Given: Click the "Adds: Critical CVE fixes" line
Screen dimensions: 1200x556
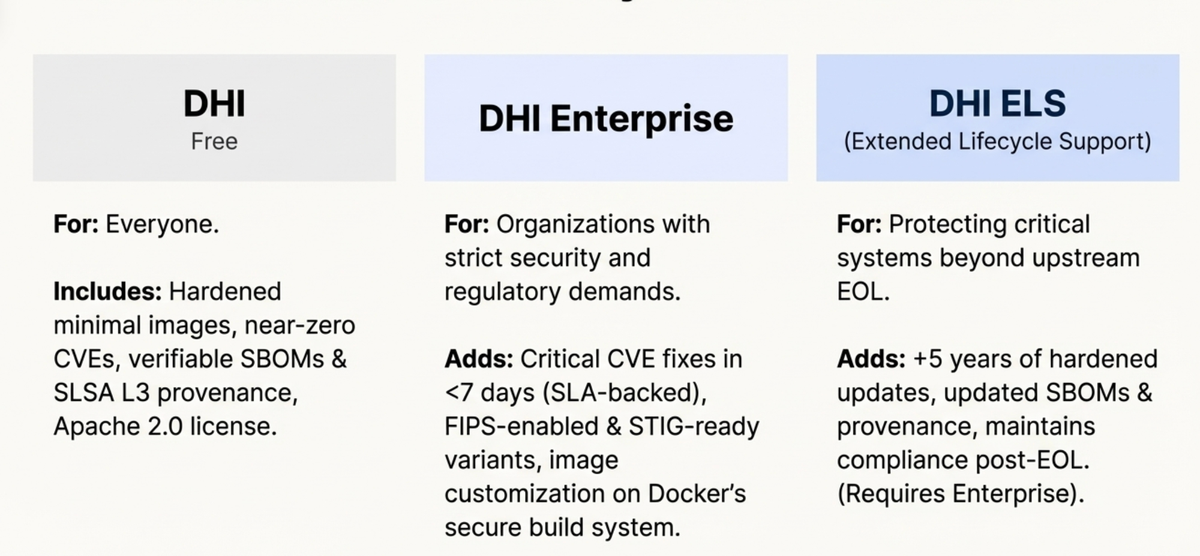Looking at the screenshot, I should coord(593,359).
